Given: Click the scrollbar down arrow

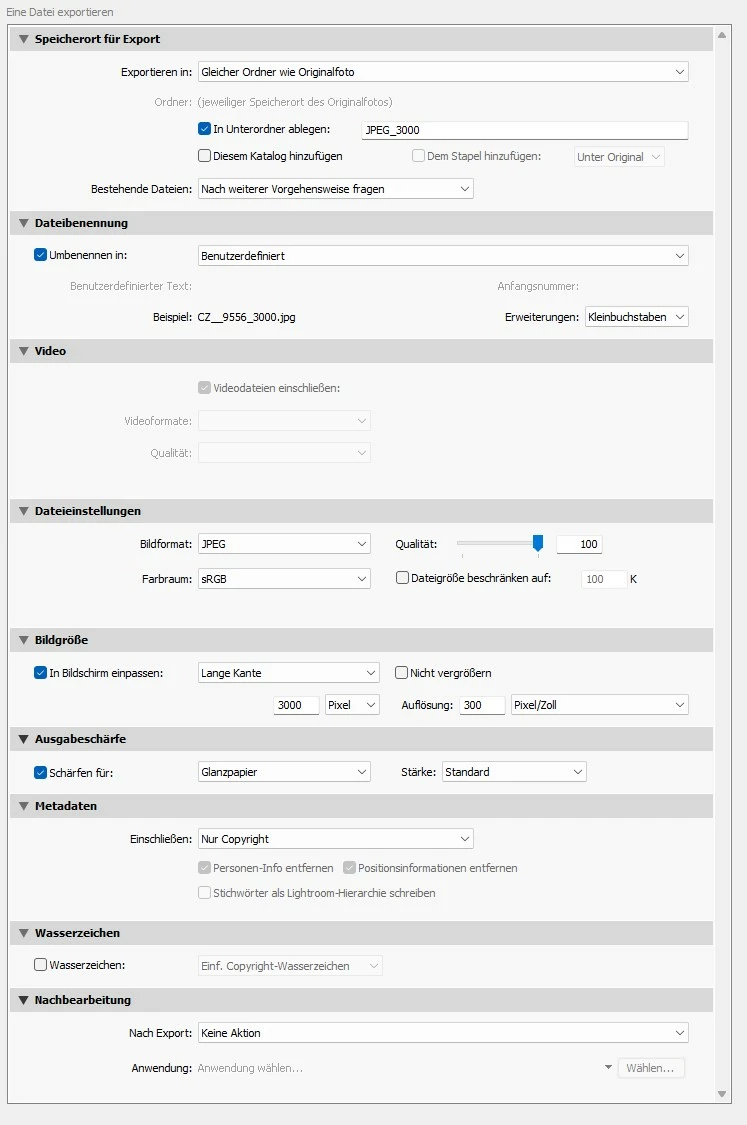Looking at the screenshot, I should pyautogui.click(x=722, y=1094).
